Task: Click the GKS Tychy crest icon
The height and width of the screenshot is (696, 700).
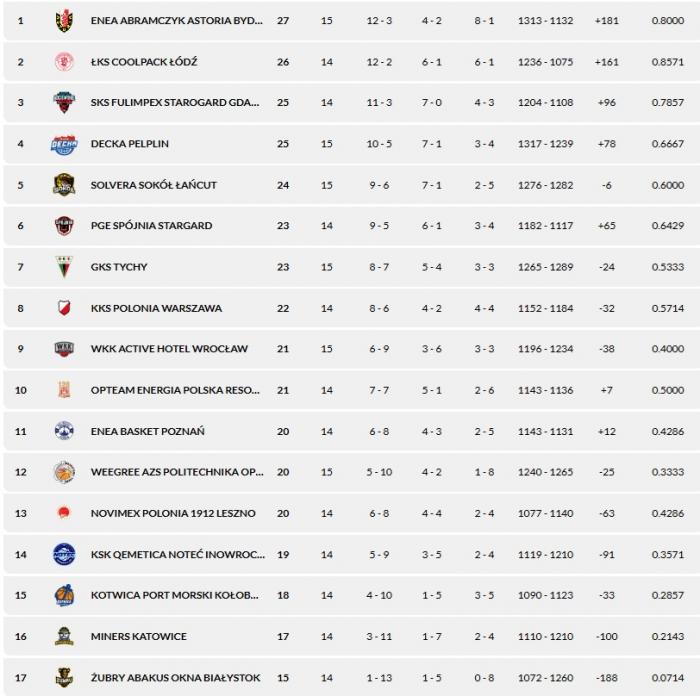Action: pos(64,267)
